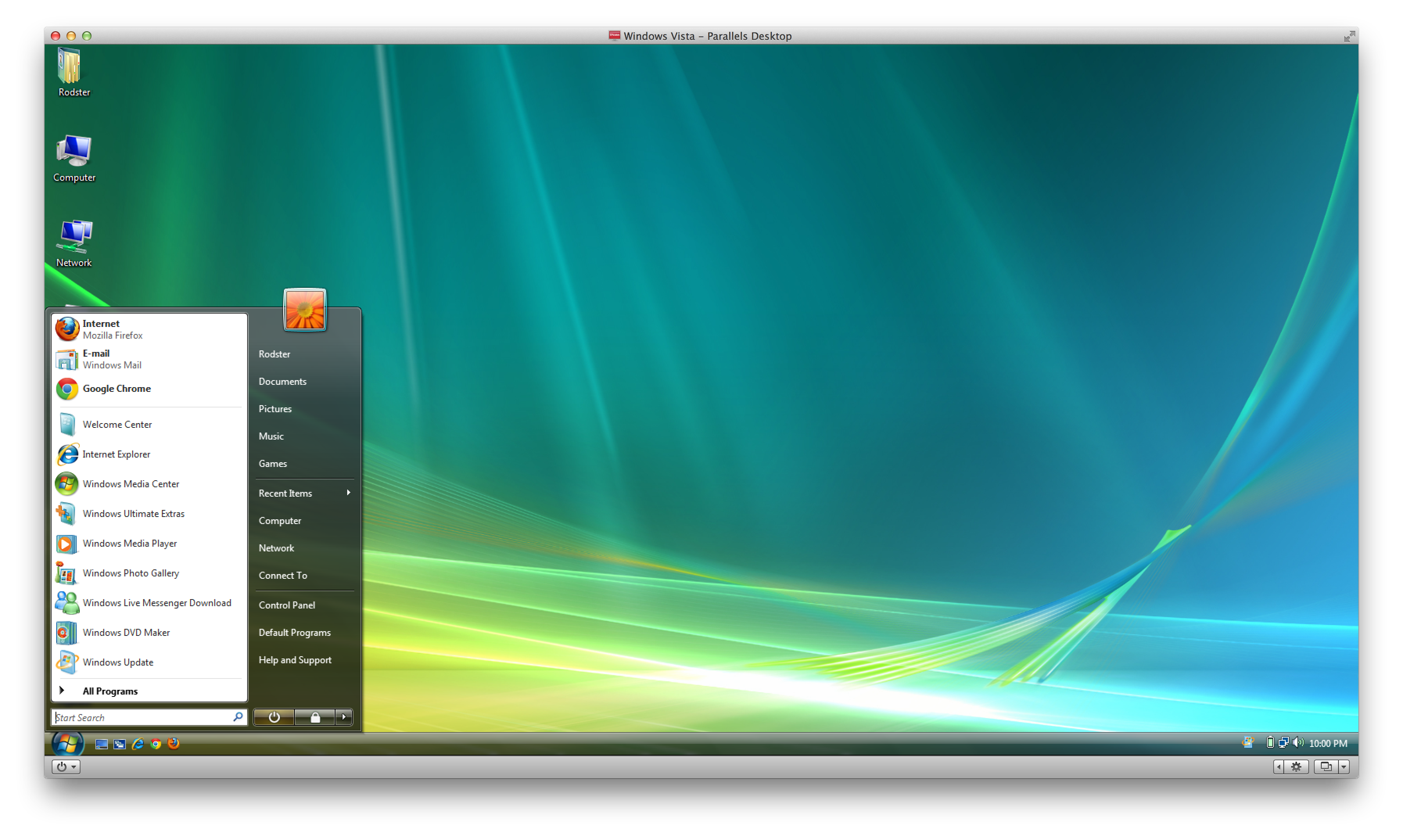The width and height of the screenshot is (1403, 840).
Task: Open Welcome Center
Action: tap(149, 424)
